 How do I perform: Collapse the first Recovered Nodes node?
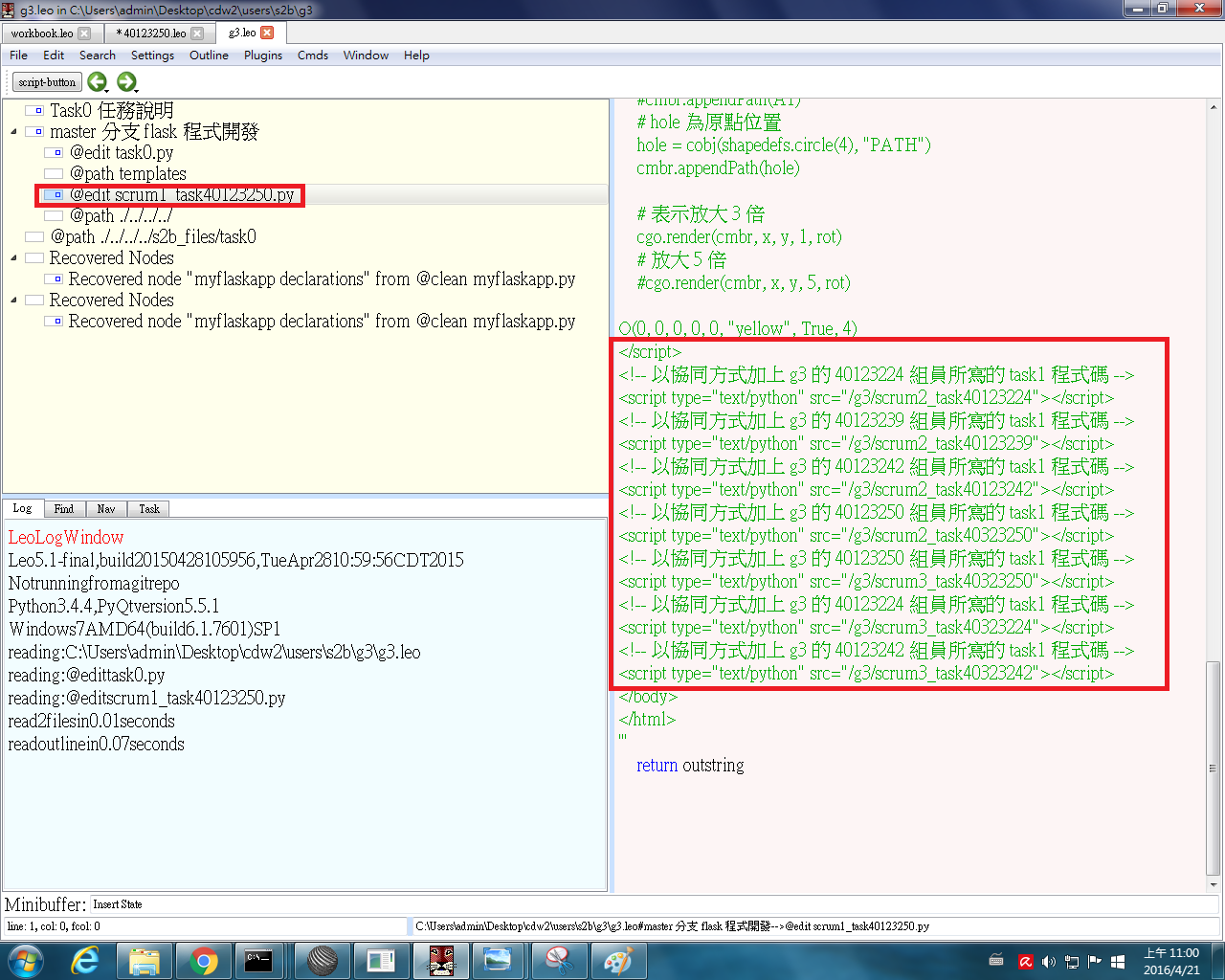pos(13,258)
